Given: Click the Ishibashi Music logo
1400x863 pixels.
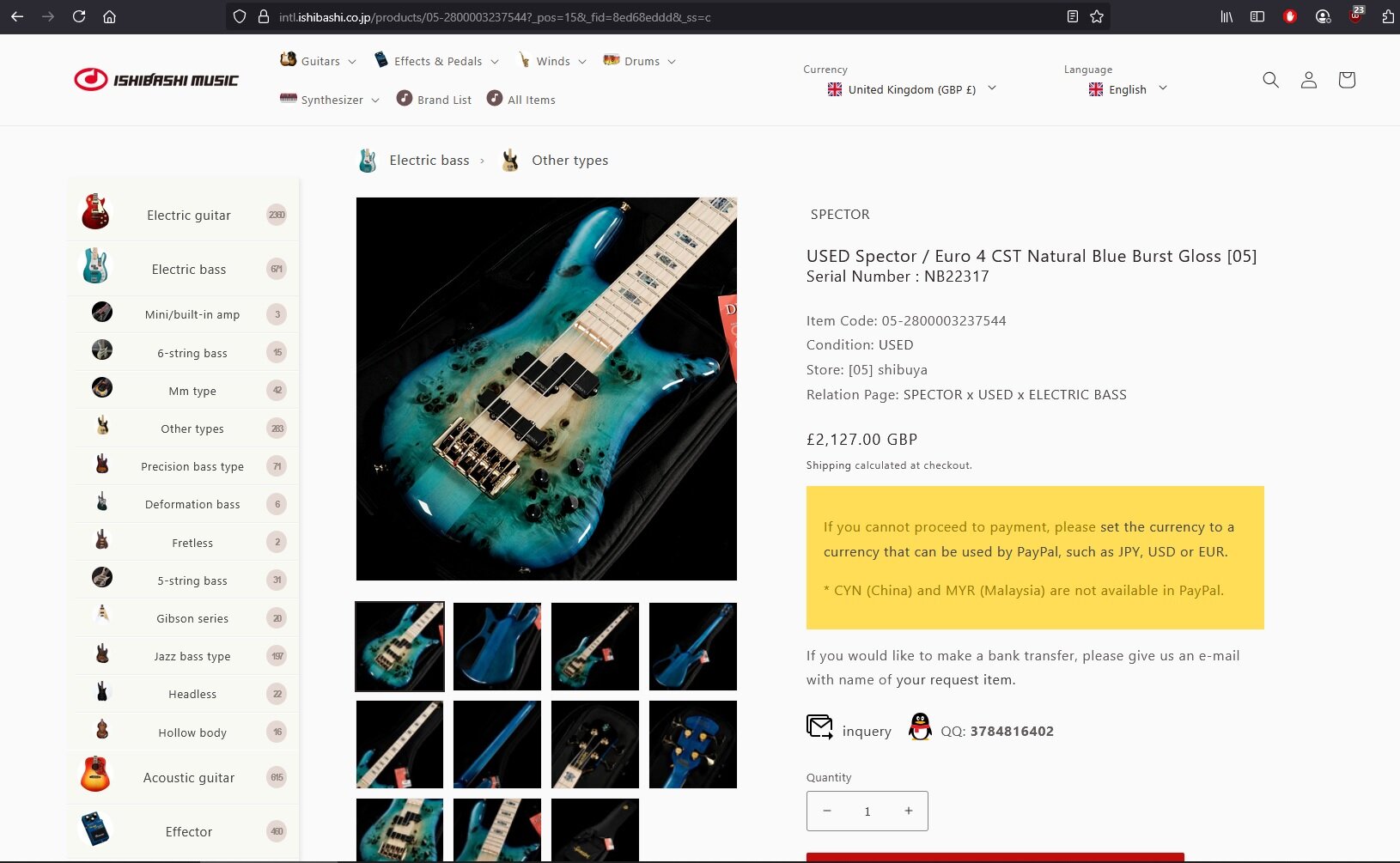Looking at the screenshot, I should (156, 80).
